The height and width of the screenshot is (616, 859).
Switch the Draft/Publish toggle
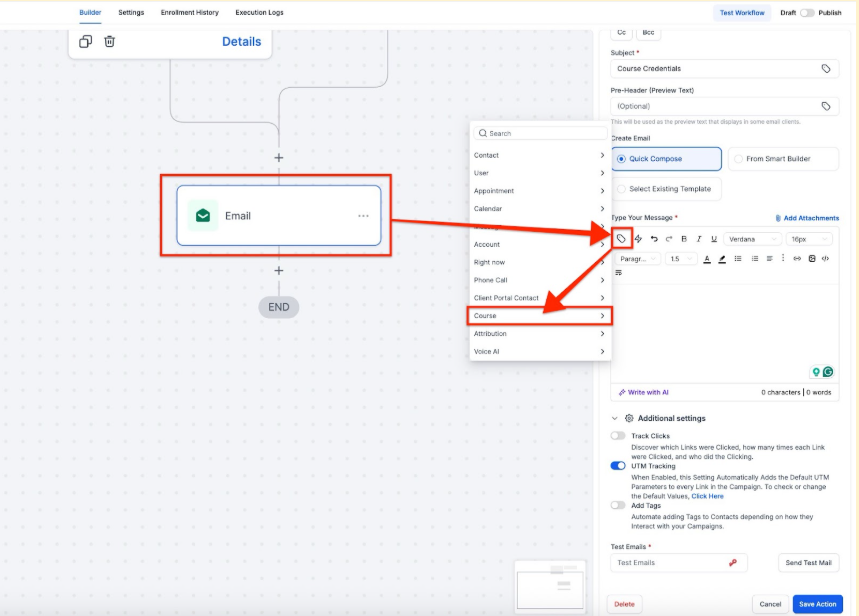pyautogui.click(x=807, y=13)
